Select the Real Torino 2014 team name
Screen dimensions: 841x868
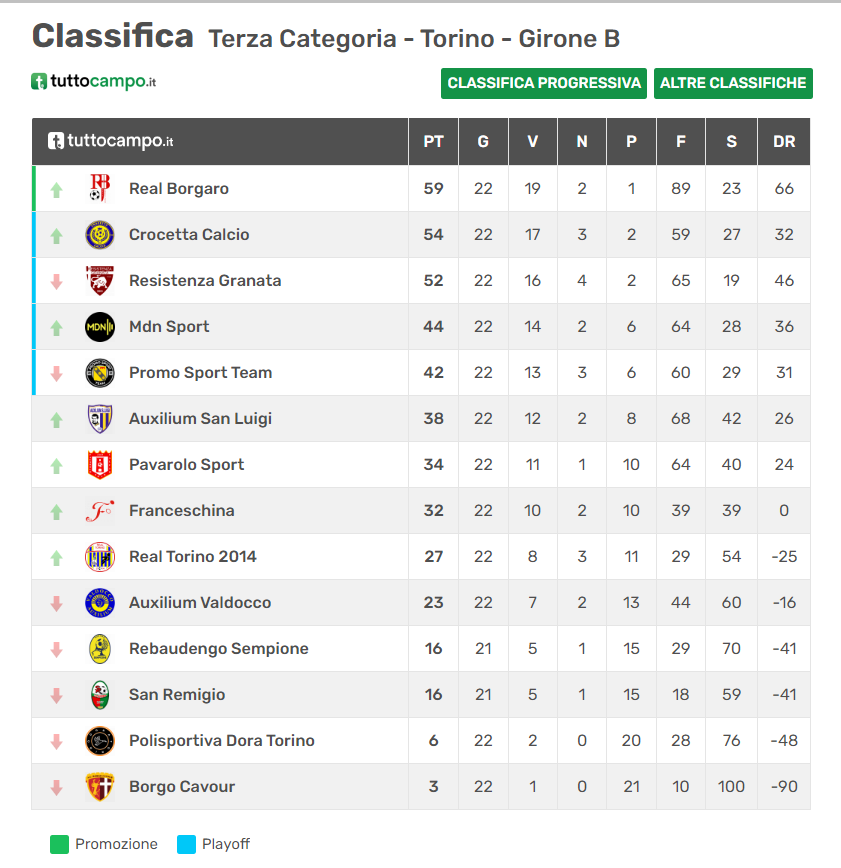point(192,557)
